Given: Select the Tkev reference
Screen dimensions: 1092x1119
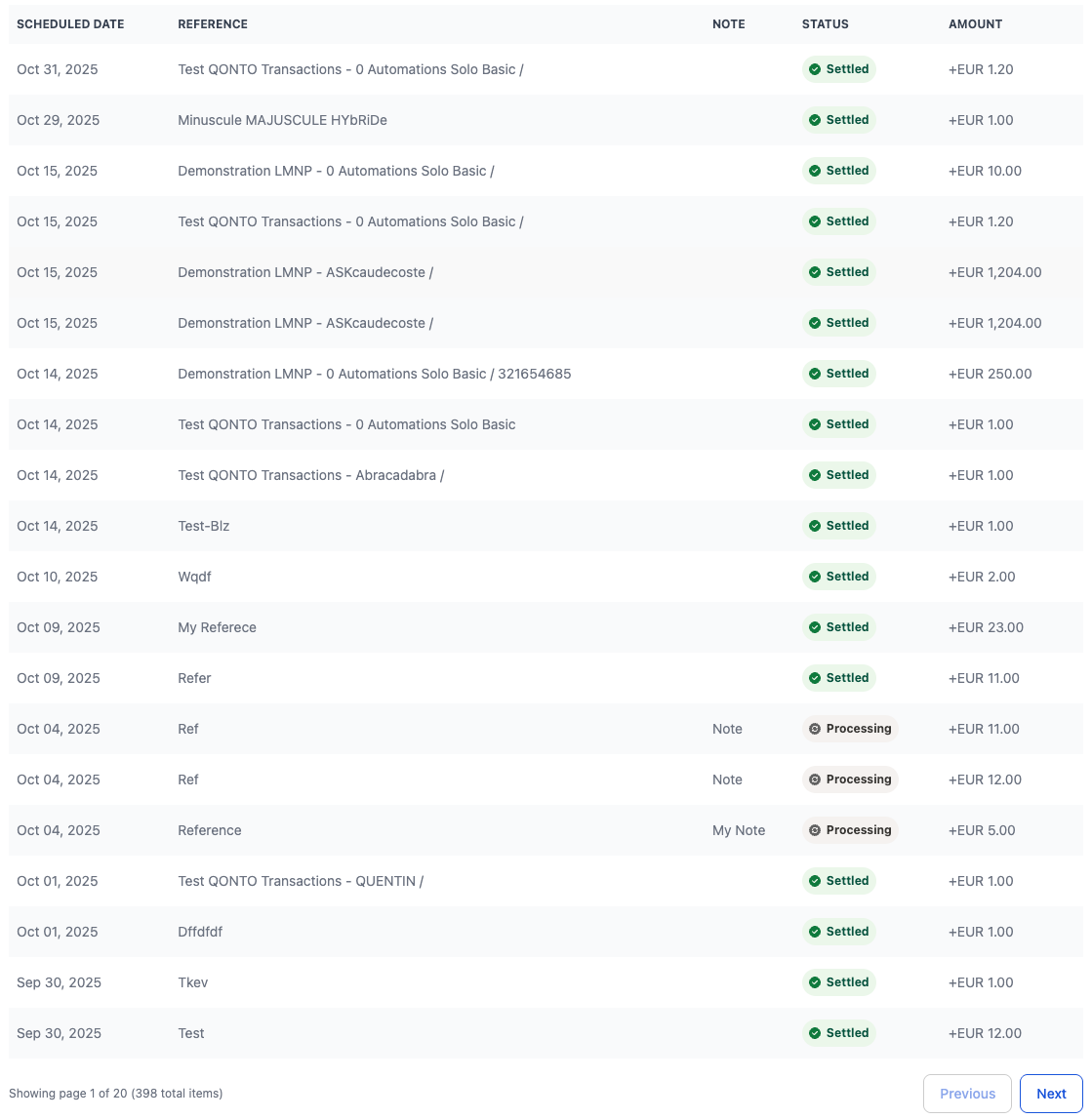Looking at the screenshot, I should click(192, 982).
